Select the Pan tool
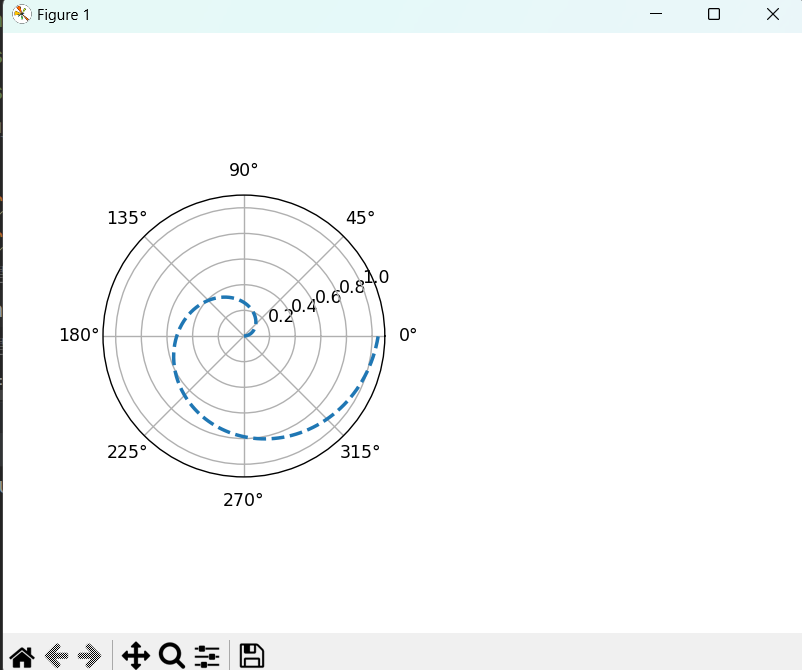This screenshot has height=670, width=802. (134, 655)
